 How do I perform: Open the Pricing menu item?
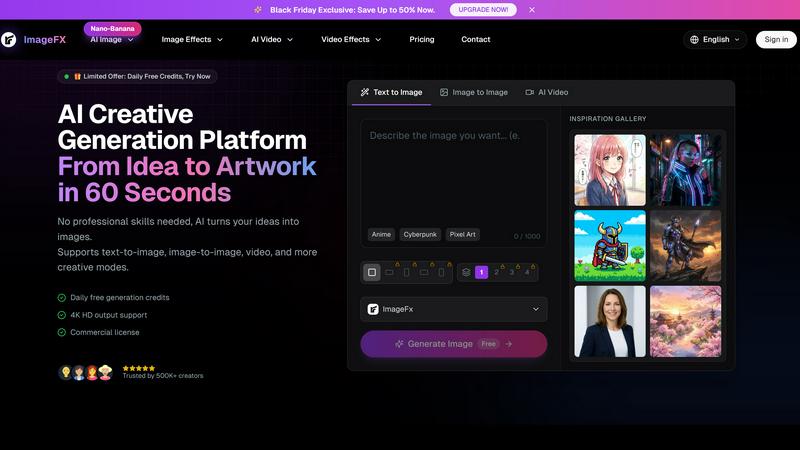pos(422,40)
